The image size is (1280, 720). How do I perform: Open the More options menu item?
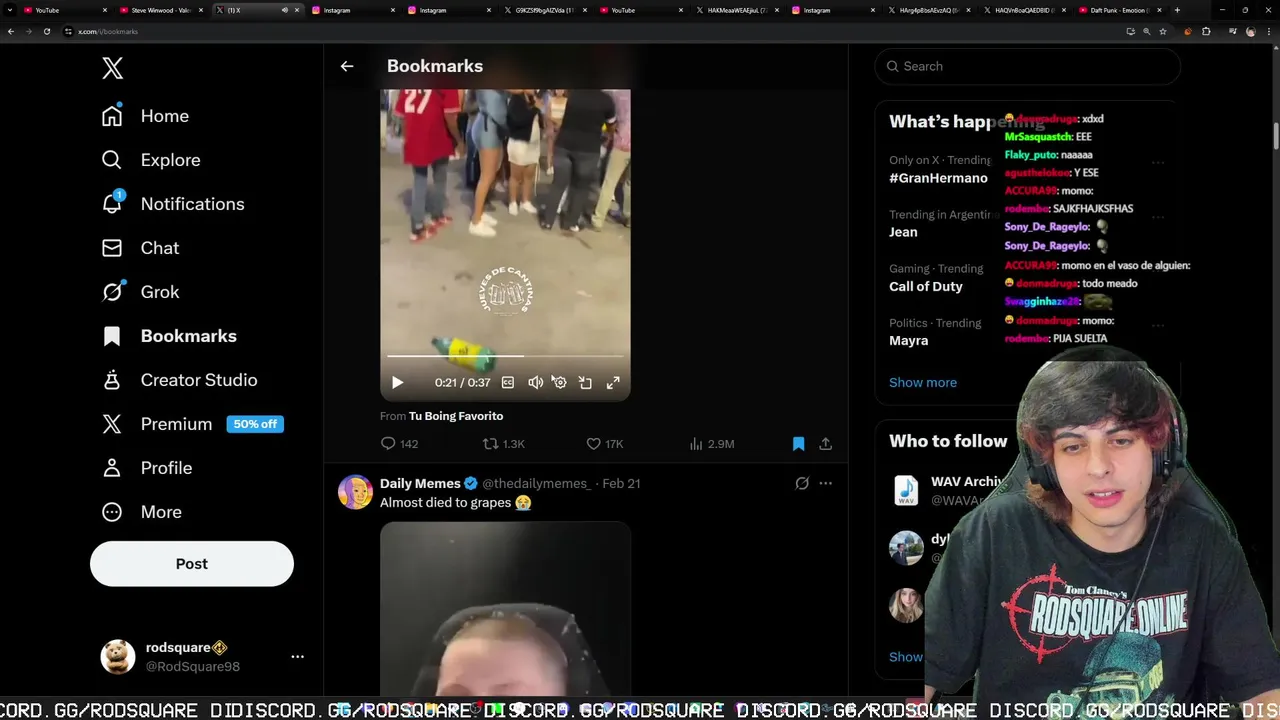point(141,512)
